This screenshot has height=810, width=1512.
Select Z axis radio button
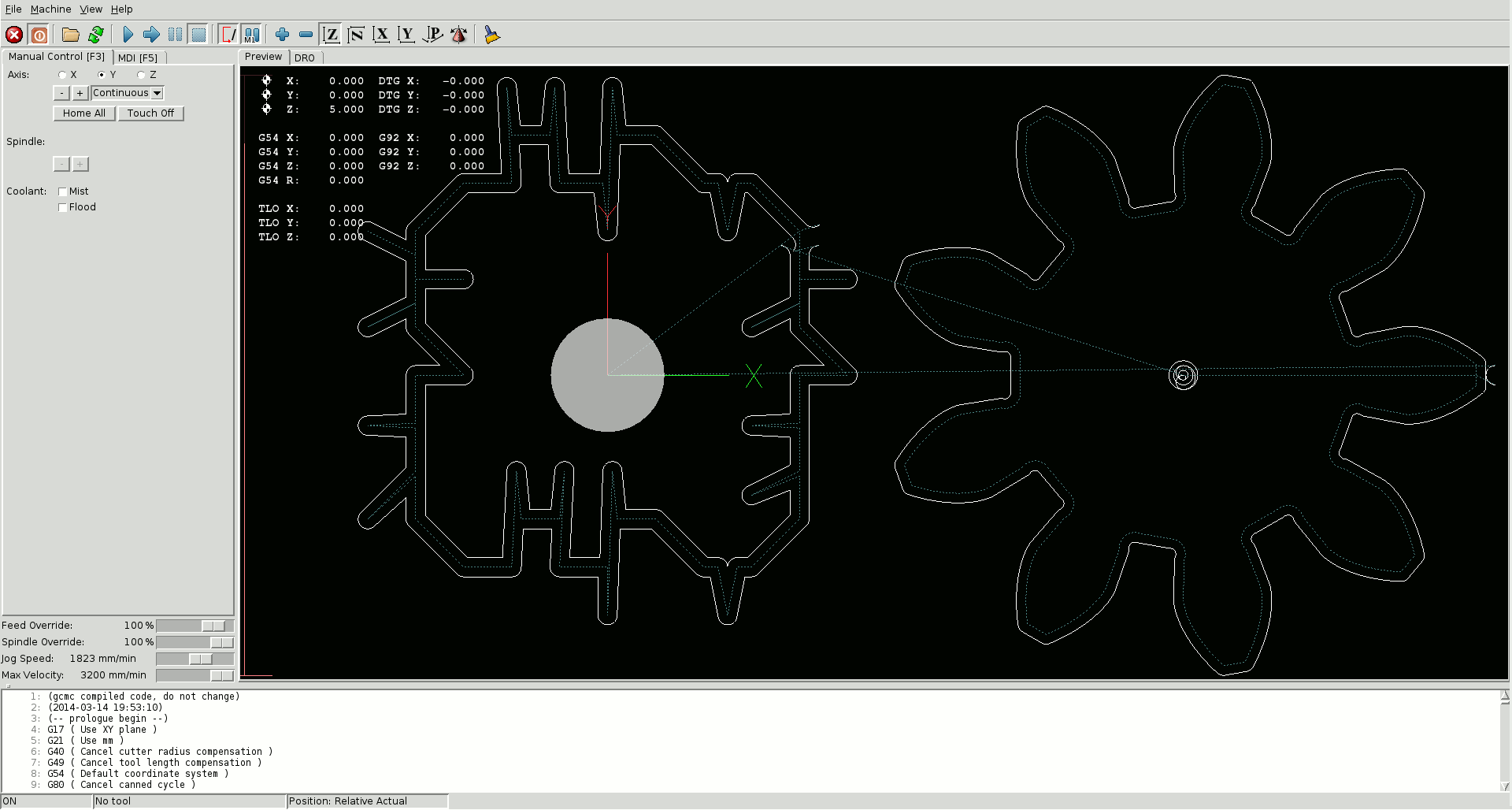pos(141,75)
